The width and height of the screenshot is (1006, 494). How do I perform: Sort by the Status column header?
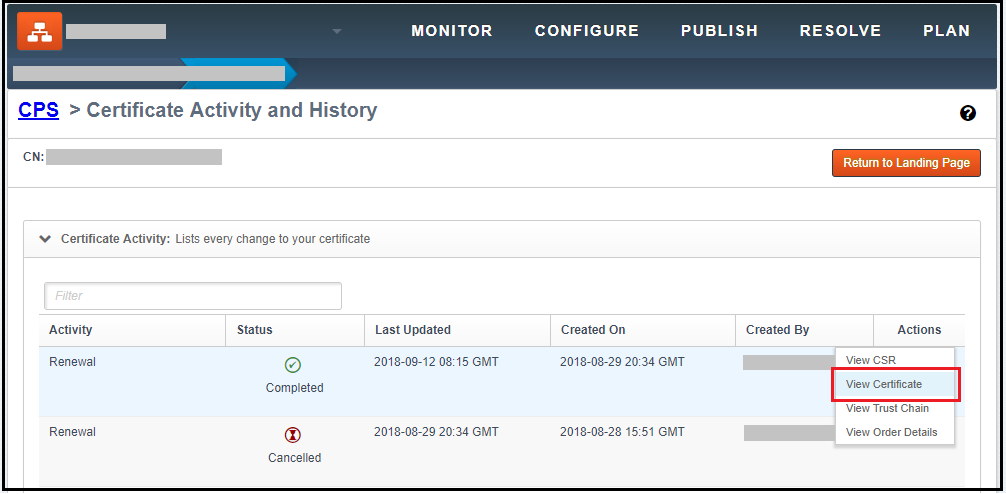point(254,330)
